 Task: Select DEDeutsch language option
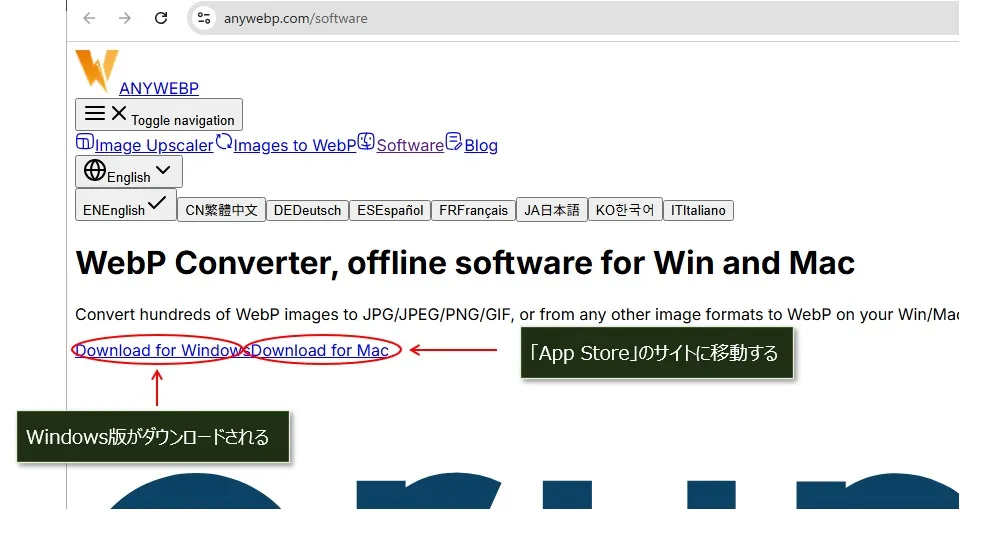(308, 210)
